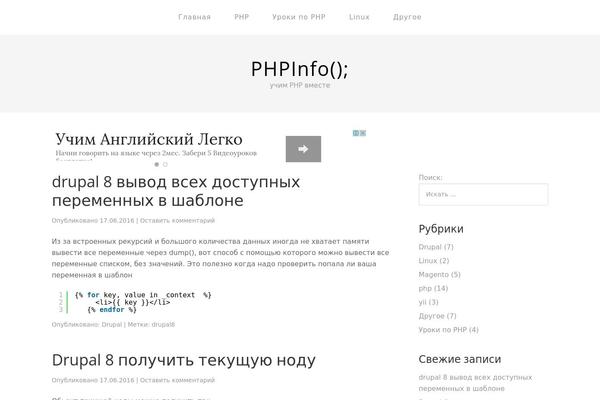Open the Уроки по PHP (4) category
600x400 pixels.
[448, 330]
